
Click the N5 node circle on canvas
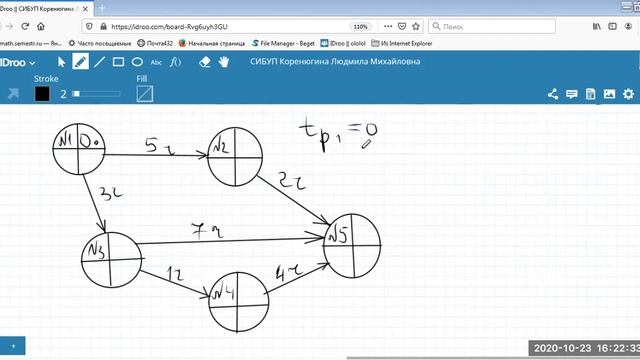[x=352, y=246]
